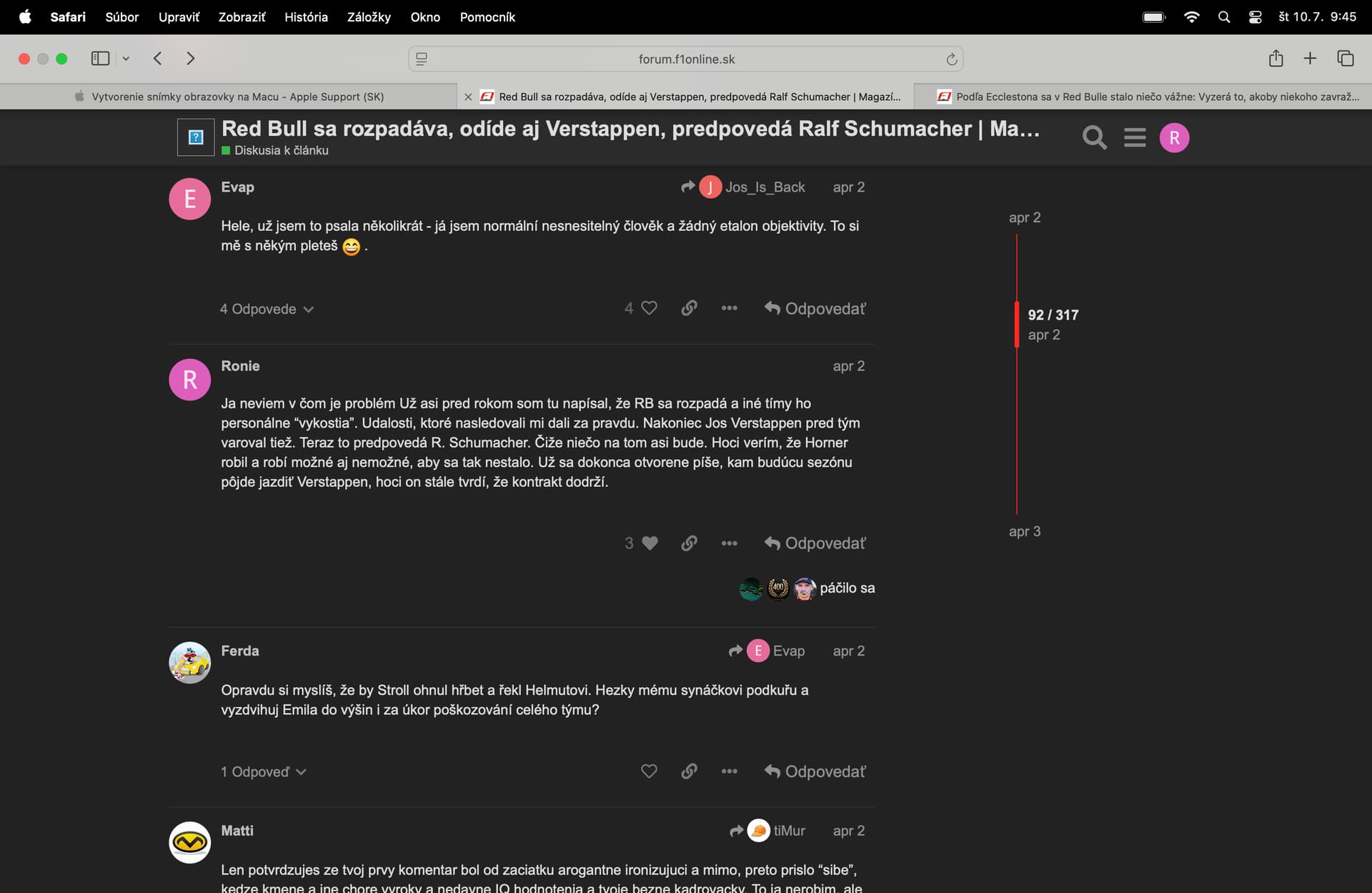The height and width of the screenshot is (893, 1372).
Task: Show the tab overview icon
Action: (x=1346, y=59)
